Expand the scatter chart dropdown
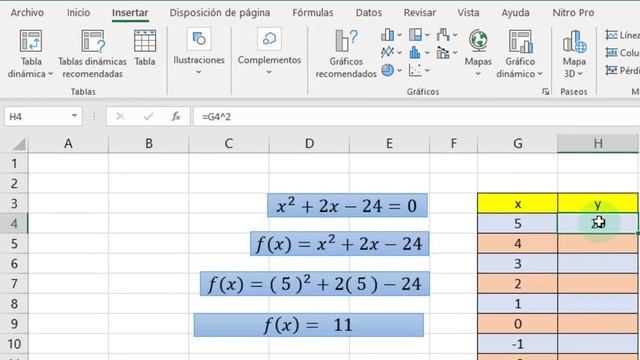The height and width of the screenshot is (360, 640). pyautogui.click(x=427, y=70)
